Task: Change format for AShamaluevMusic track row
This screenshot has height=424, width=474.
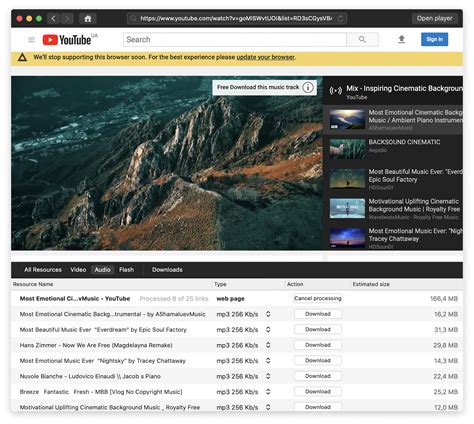Action: pyautogui.click(x=268, y=314)
